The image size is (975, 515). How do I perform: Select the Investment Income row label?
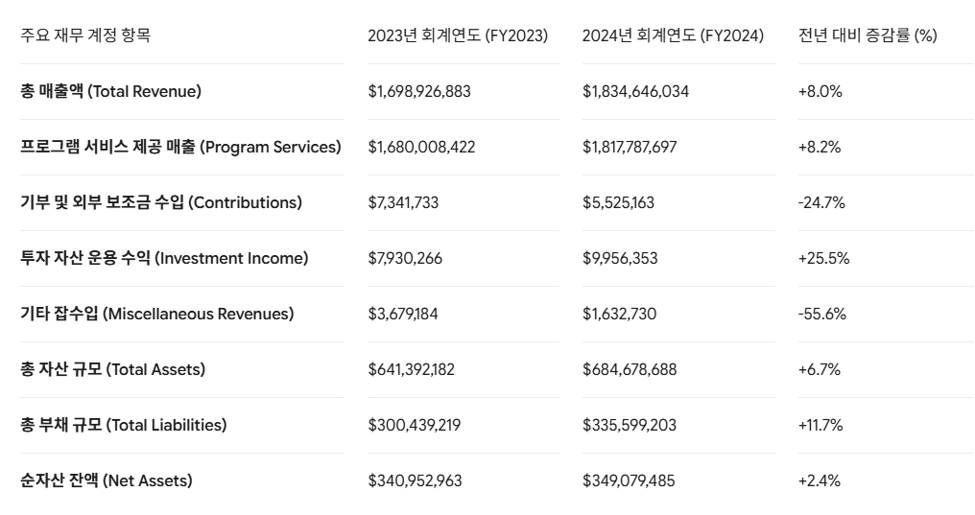pos(164,258)
